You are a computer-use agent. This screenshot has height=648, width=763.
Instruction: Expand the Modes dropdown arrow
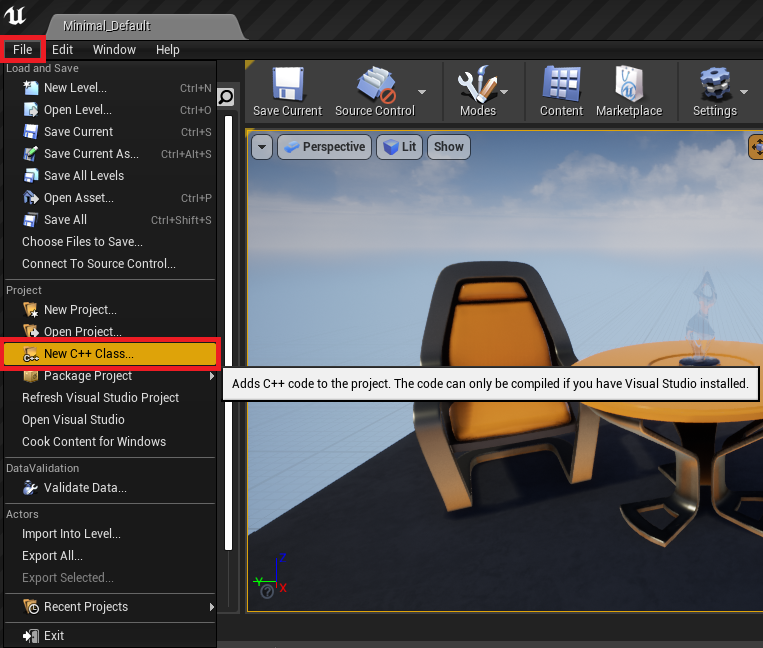tap(504, 91)
